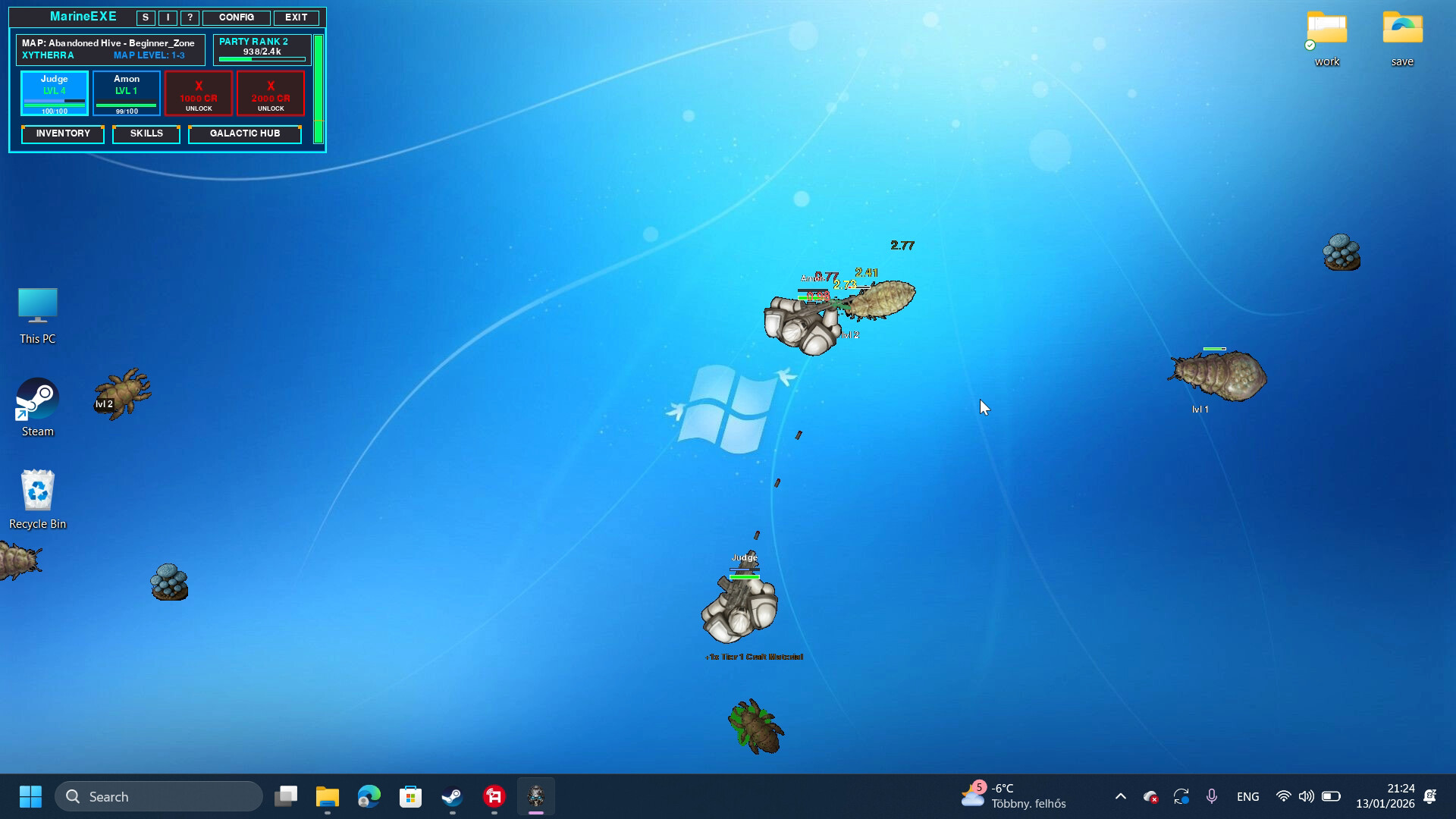1456x819 pixels.
Task: Open the work folder on the desktop
Action: [x=1326, y=32]
